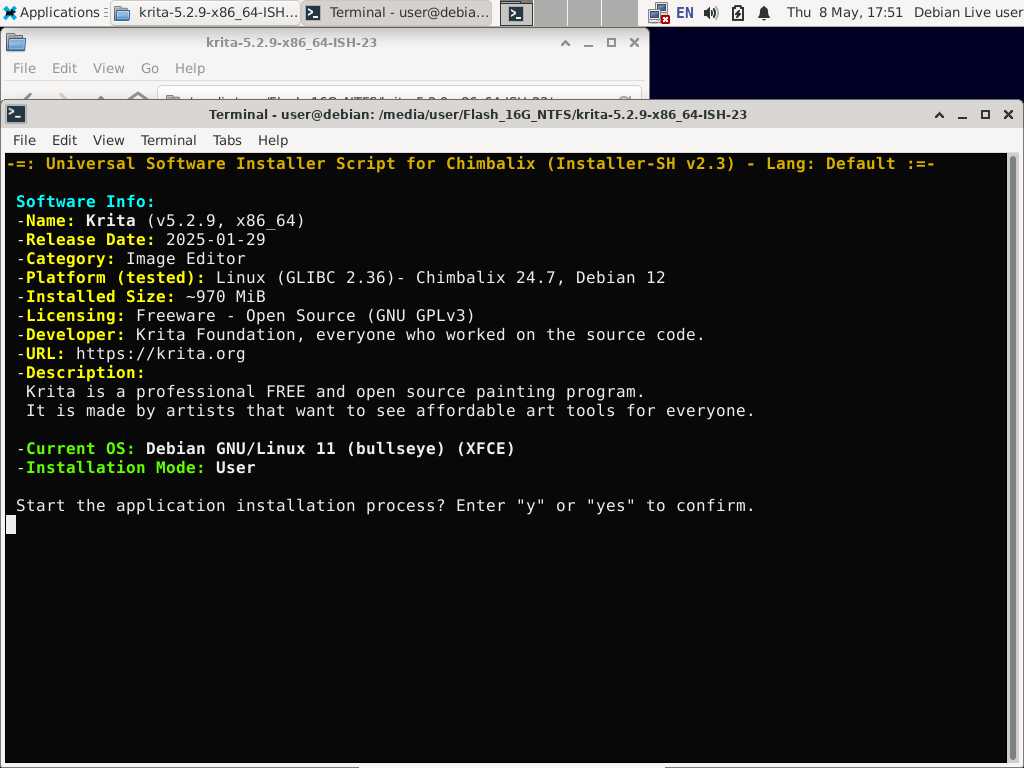Open Edit menu in the file manager window
This screenshot has height=768, width=1024.
click(65, 69)
